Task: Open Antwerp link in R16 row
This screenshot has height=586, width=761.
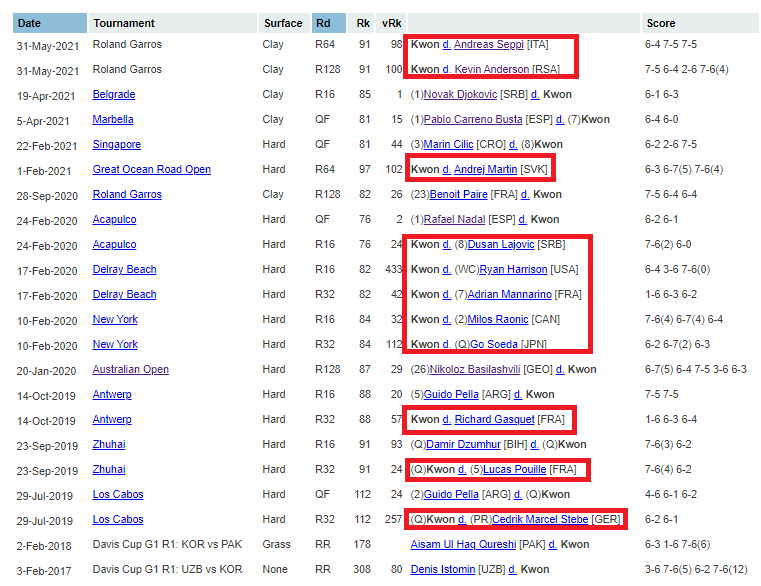Action: [x=112, y=394]
